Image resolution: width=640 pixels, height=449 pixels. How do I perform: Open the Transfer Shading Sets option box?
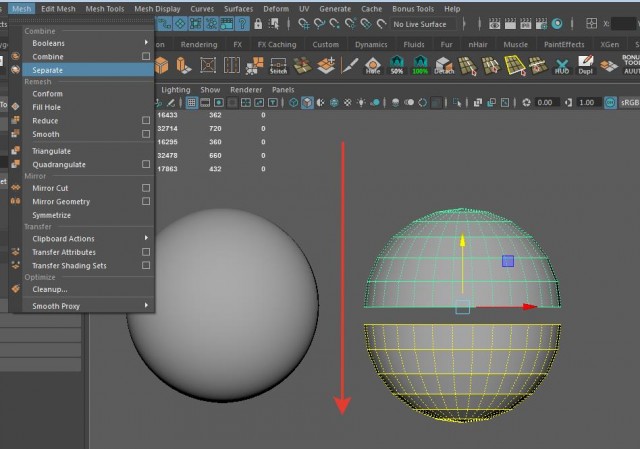point(146,265)
